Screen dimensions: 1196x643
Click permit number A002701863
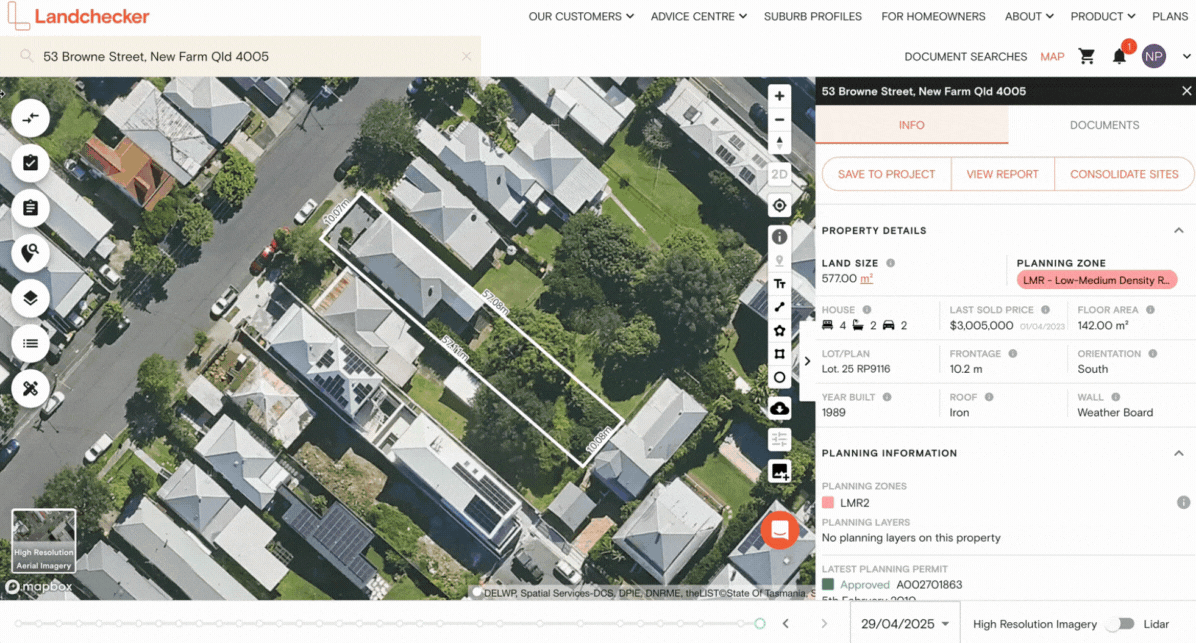click(928, 584)
